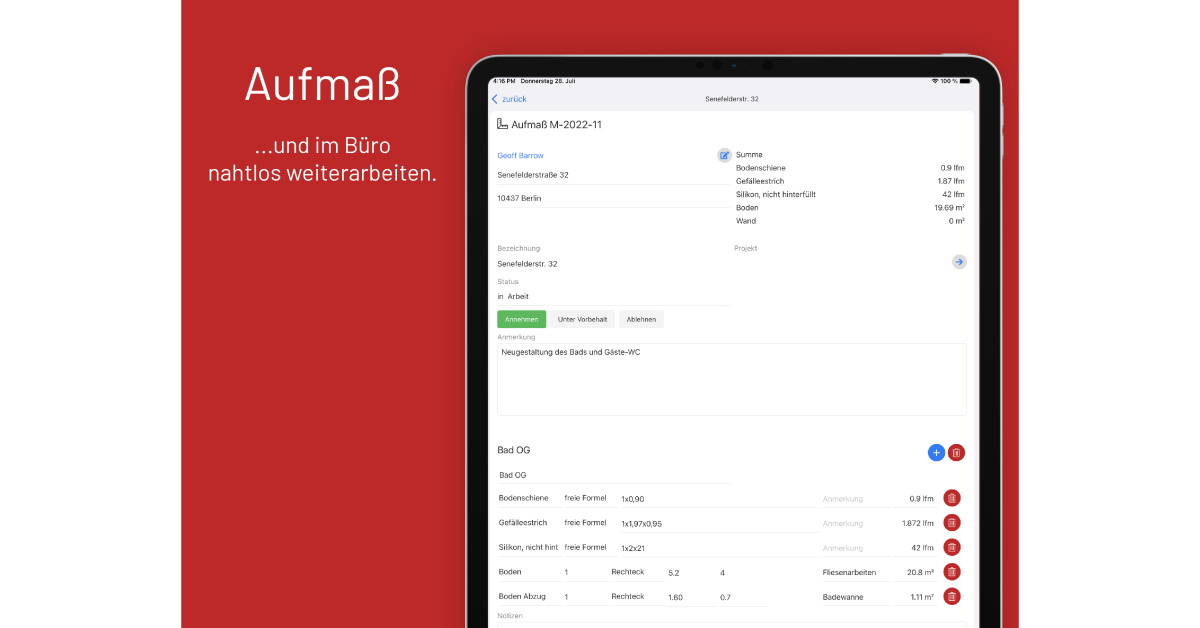
Task: Delete the Boden Abzug row
Action: click(952, 597)
